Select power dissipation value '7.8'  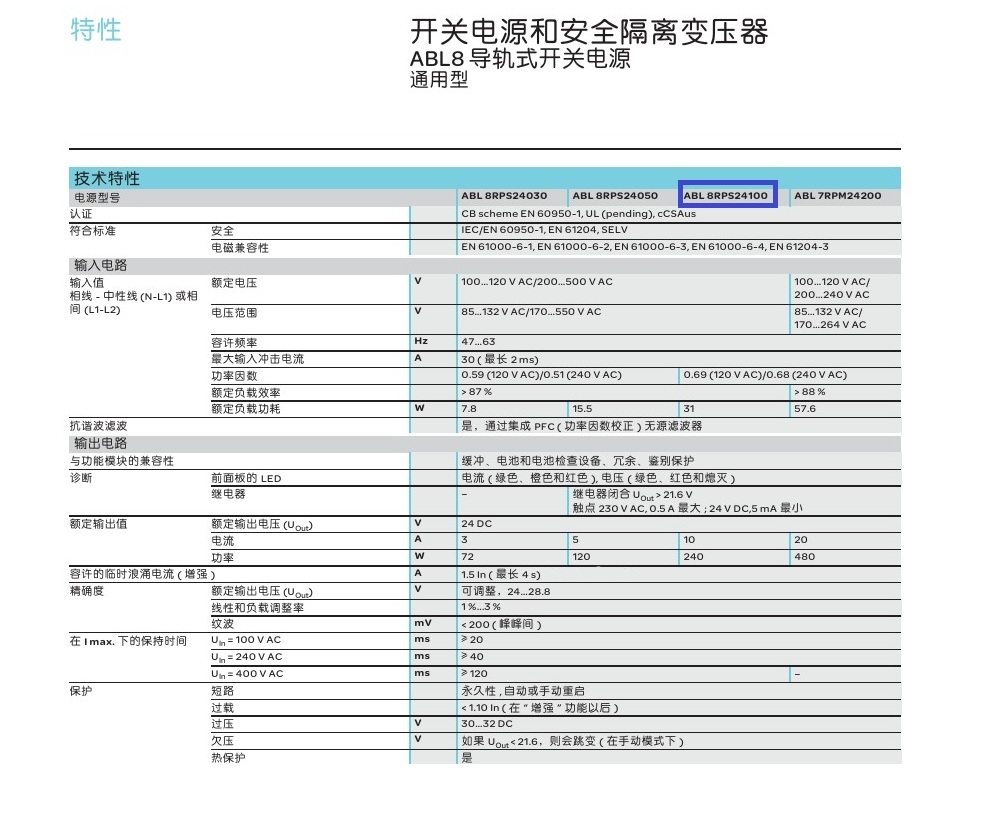[468, 409]
